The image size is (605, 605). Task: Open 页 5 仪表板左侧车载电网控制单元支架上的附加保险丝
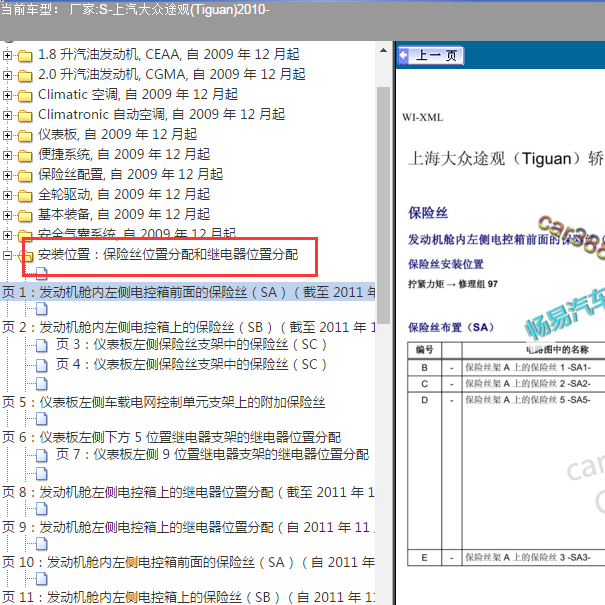[164, 402]
